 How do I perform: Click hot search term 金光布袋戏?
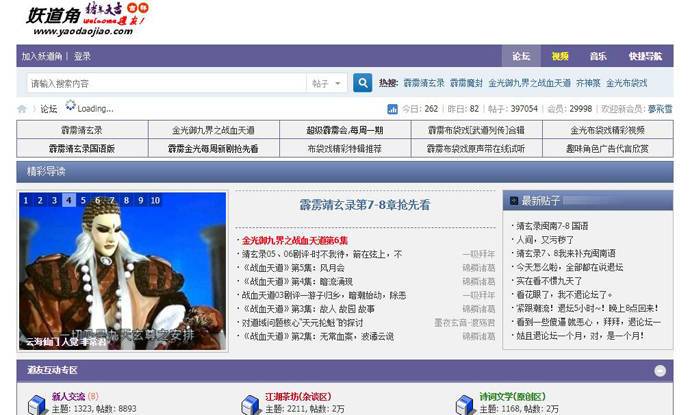coord(627,83)
